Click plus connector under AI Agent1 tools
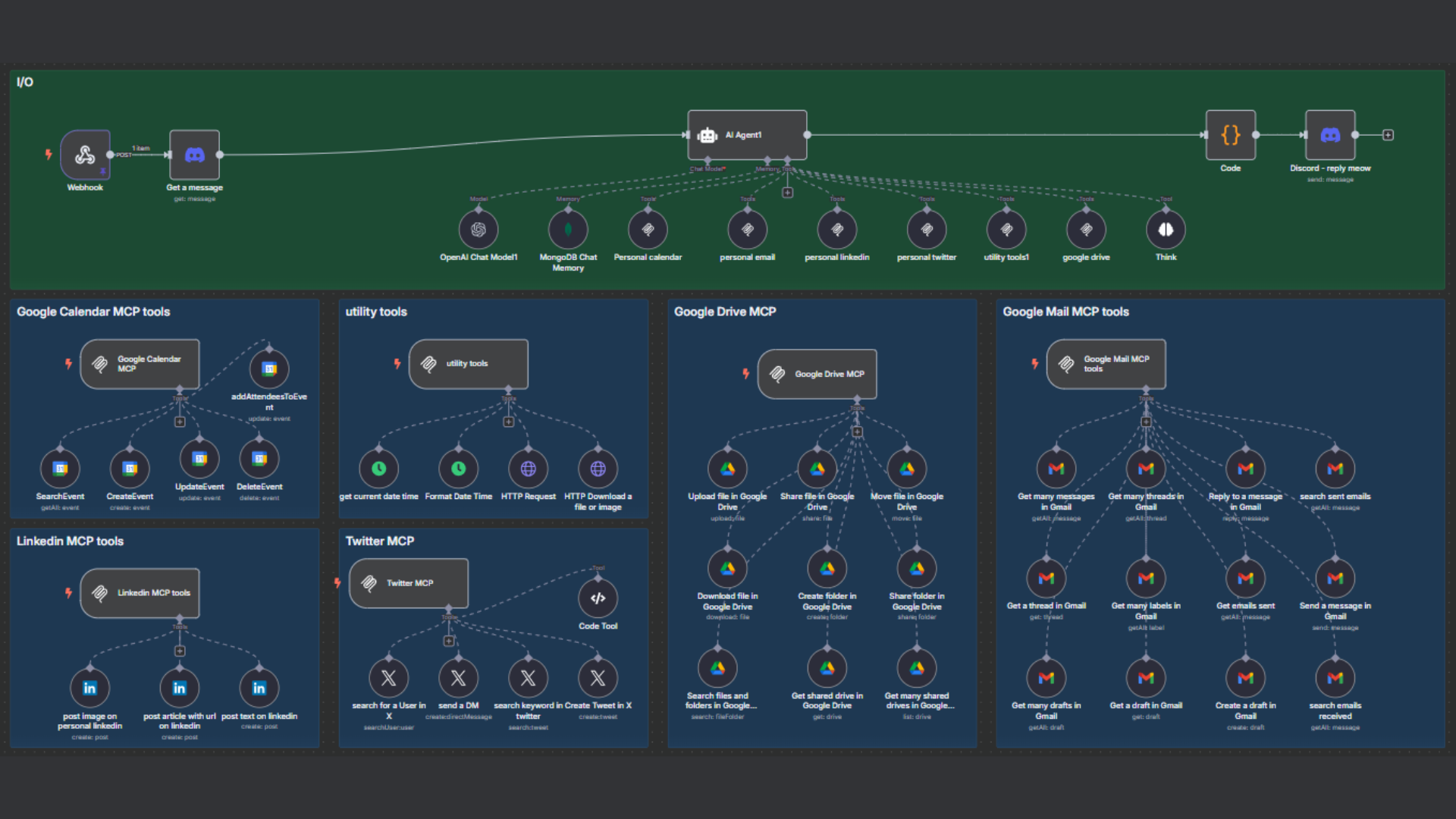This screenshot has height=819, width=1456. pyautogui.click(x=788, y=193)
